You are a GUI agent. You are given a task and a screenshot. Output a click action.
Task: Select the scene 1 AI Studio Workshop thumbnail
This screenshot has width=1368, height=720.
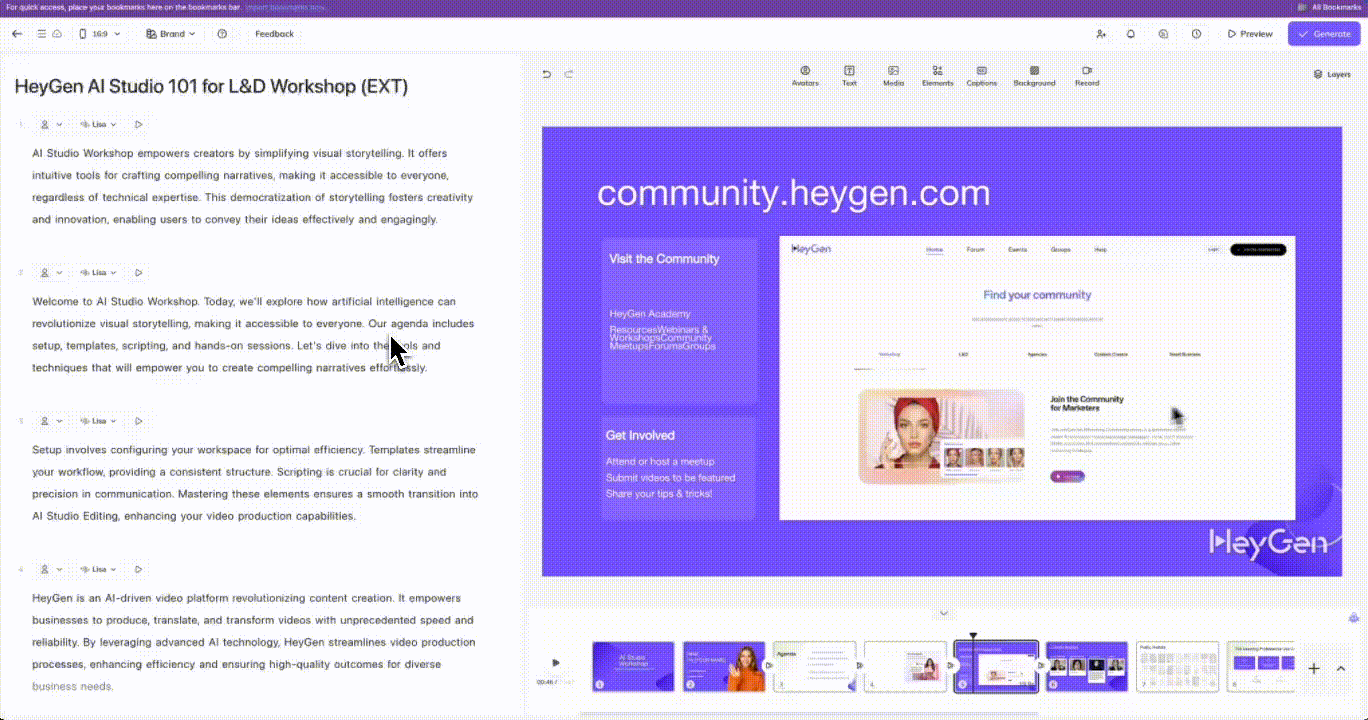coord(633,666)
